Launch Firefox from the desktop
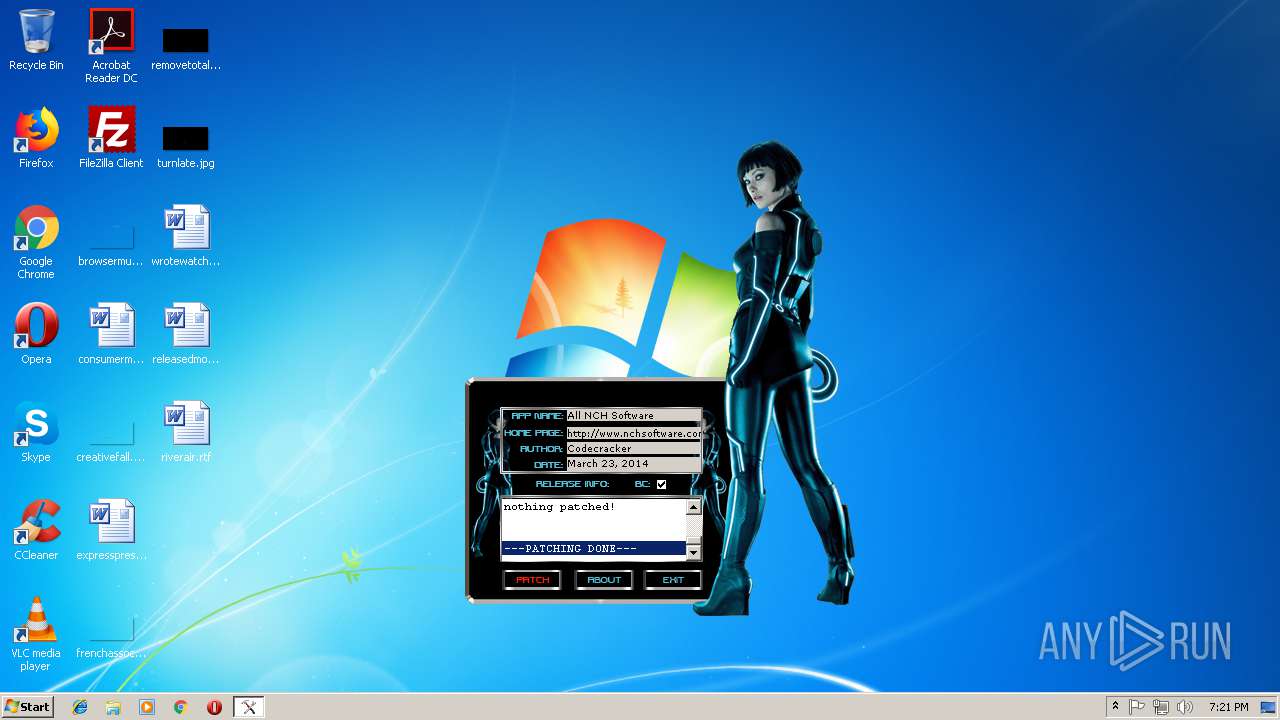The image size is (1280, 720). (36, 138)
